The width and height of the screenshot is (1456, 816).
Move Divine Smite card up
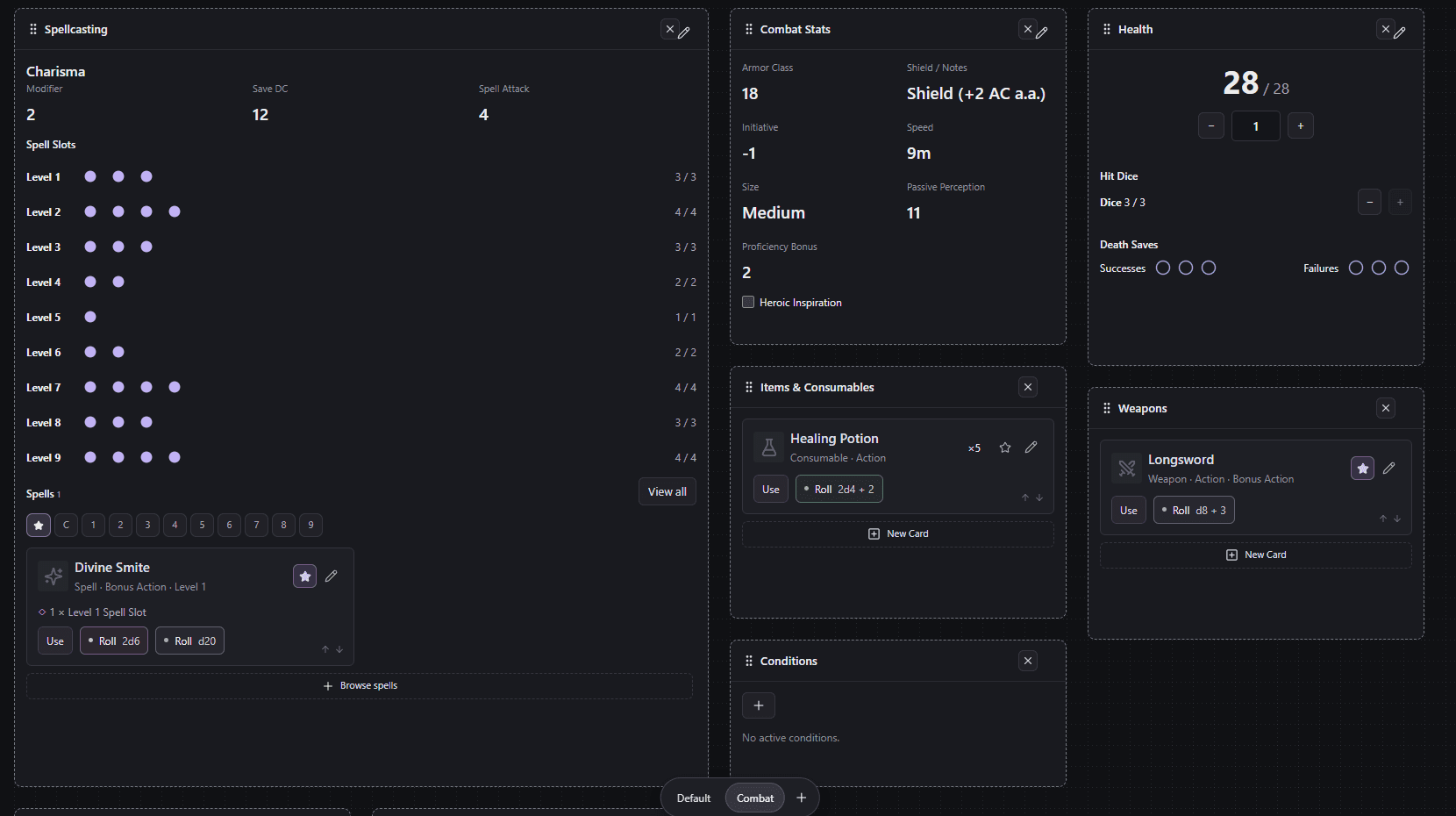click(325, 649)
